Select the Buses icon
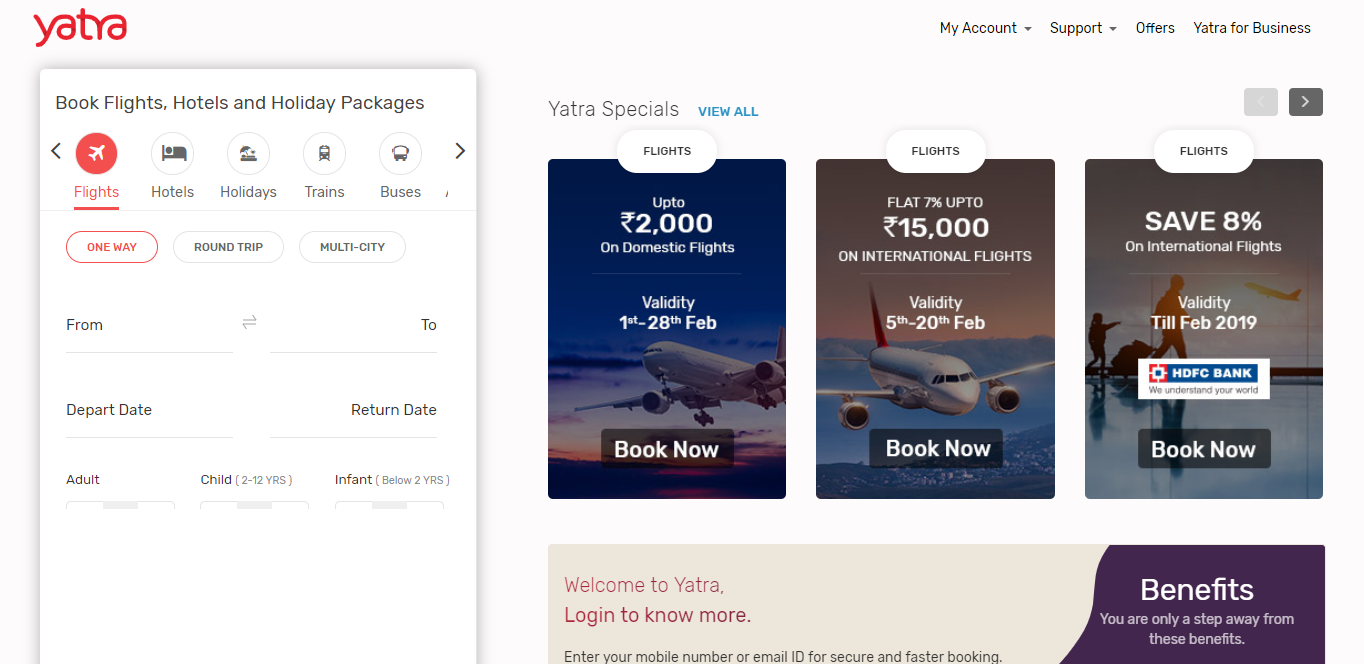The height and width of the screenshot is (664, 1364). coord(400,154)
